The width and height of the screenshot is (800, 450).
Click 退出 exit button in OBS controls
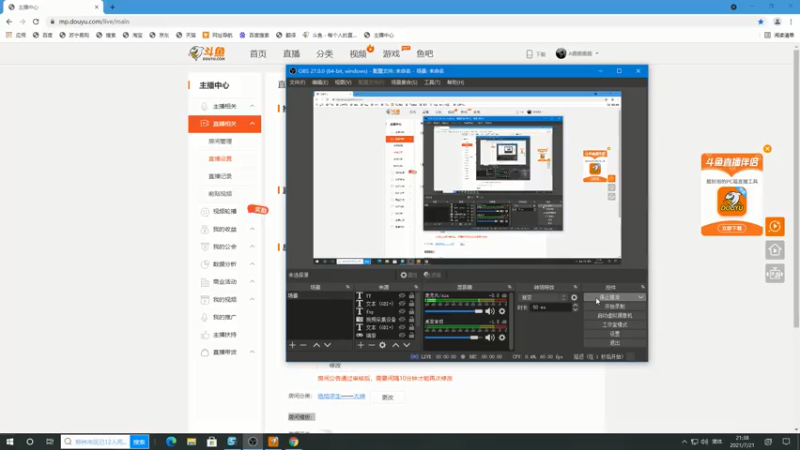[x=614, y=343]
